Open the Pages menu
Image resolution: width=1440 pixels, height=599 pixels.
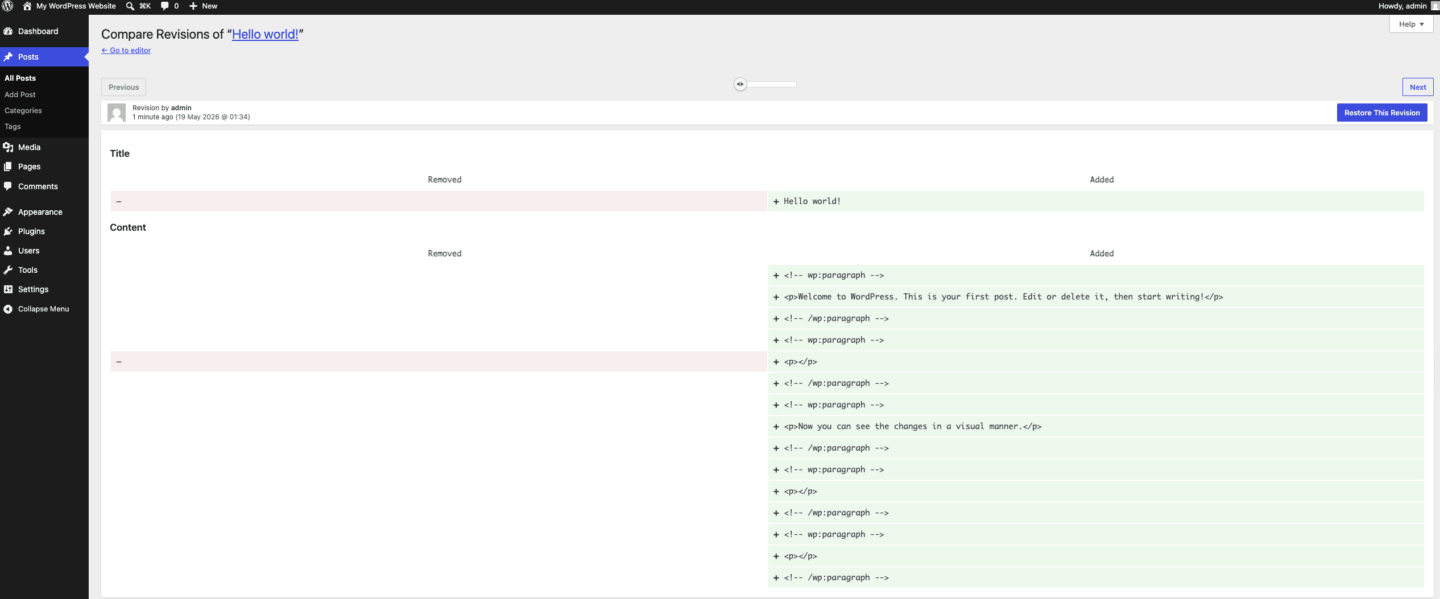tap(44, 167)
